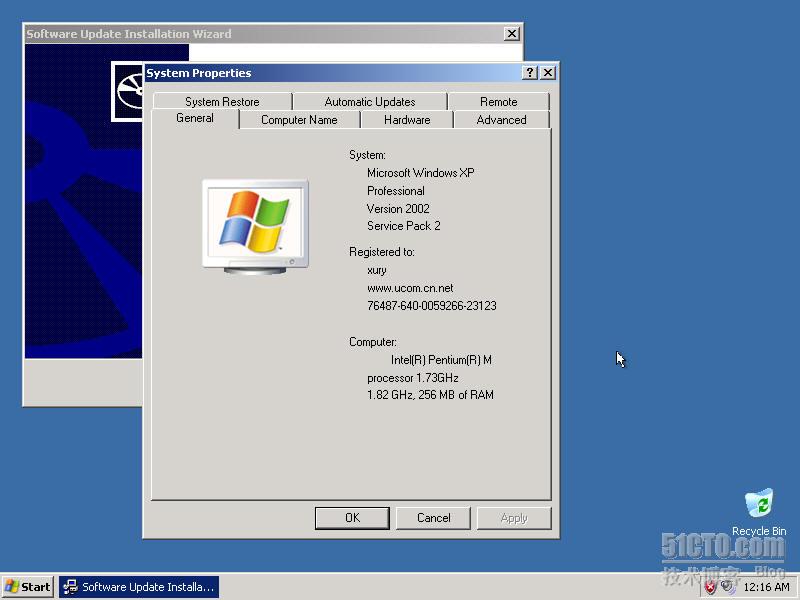This screenshot has width=800, height=600.
Task: Confirm System Properties with OK
Action: coord(352,518)
